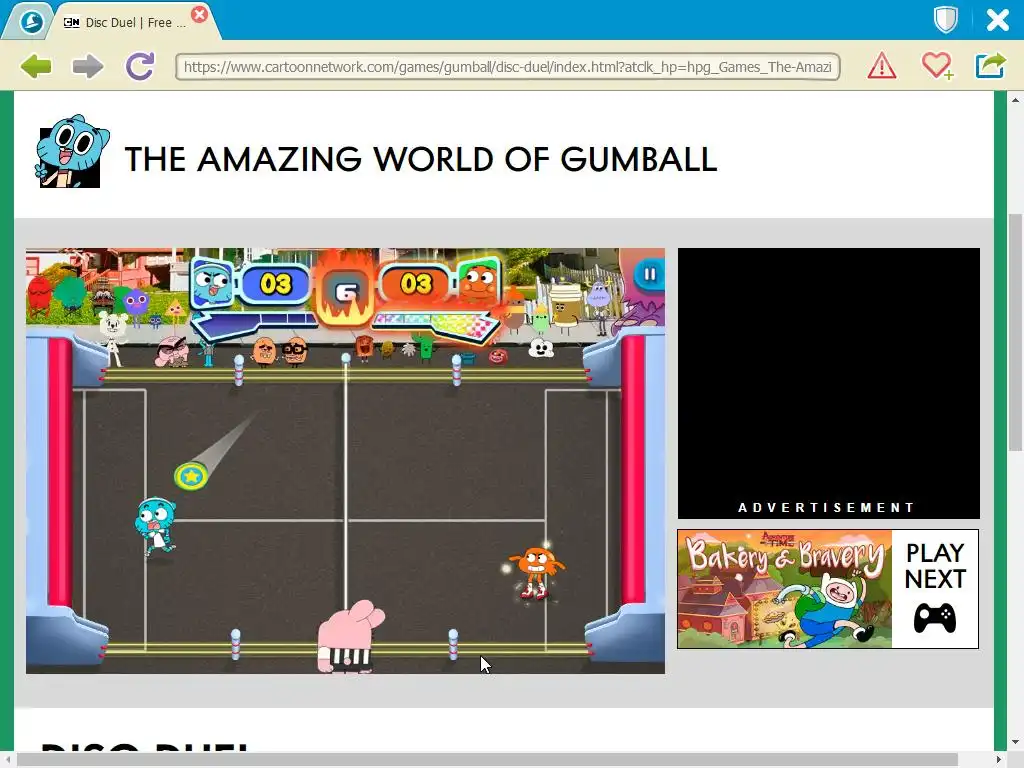
Task: Close the window with the white X
Action: click(x=997, y=20)
